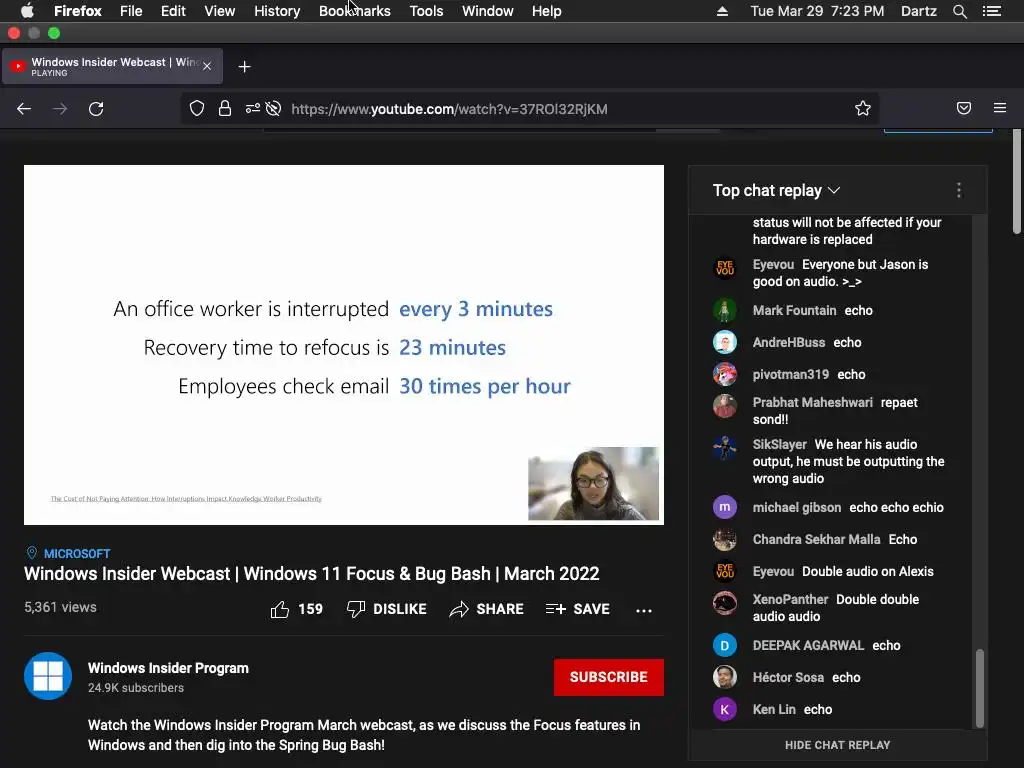Click DEEPAK AGARWAL's blue avatar
This screenshot has height=768, width=1024.
point(725,646)
